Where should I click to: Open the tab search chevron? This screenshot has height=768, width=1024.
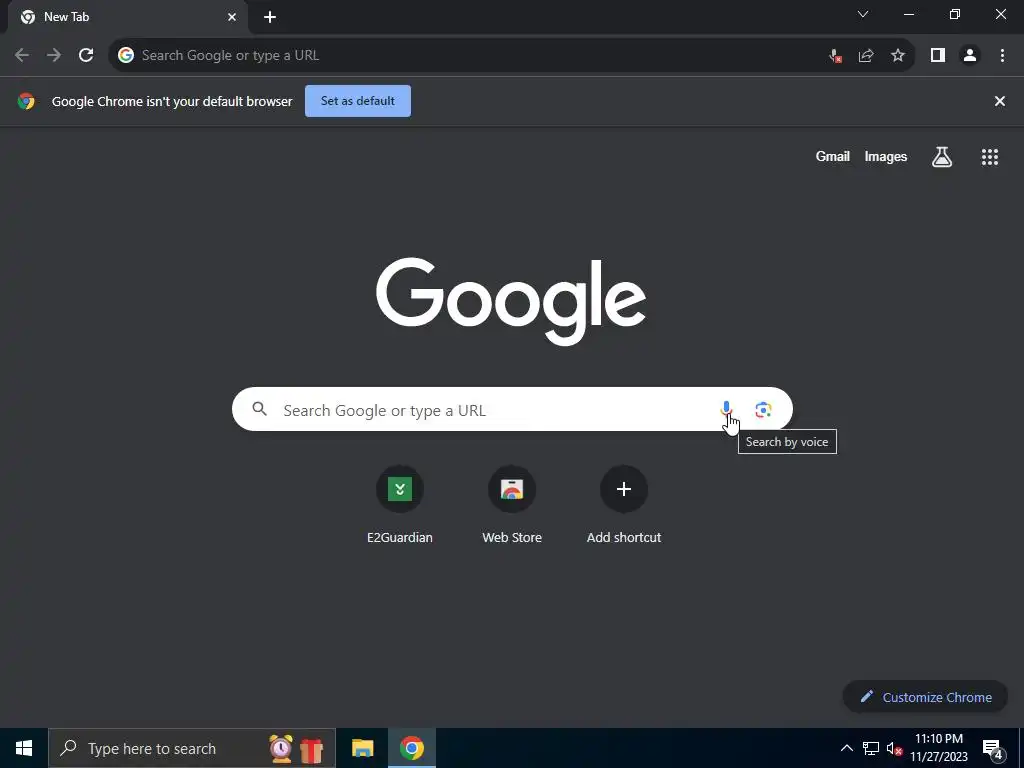pos(863,14)
